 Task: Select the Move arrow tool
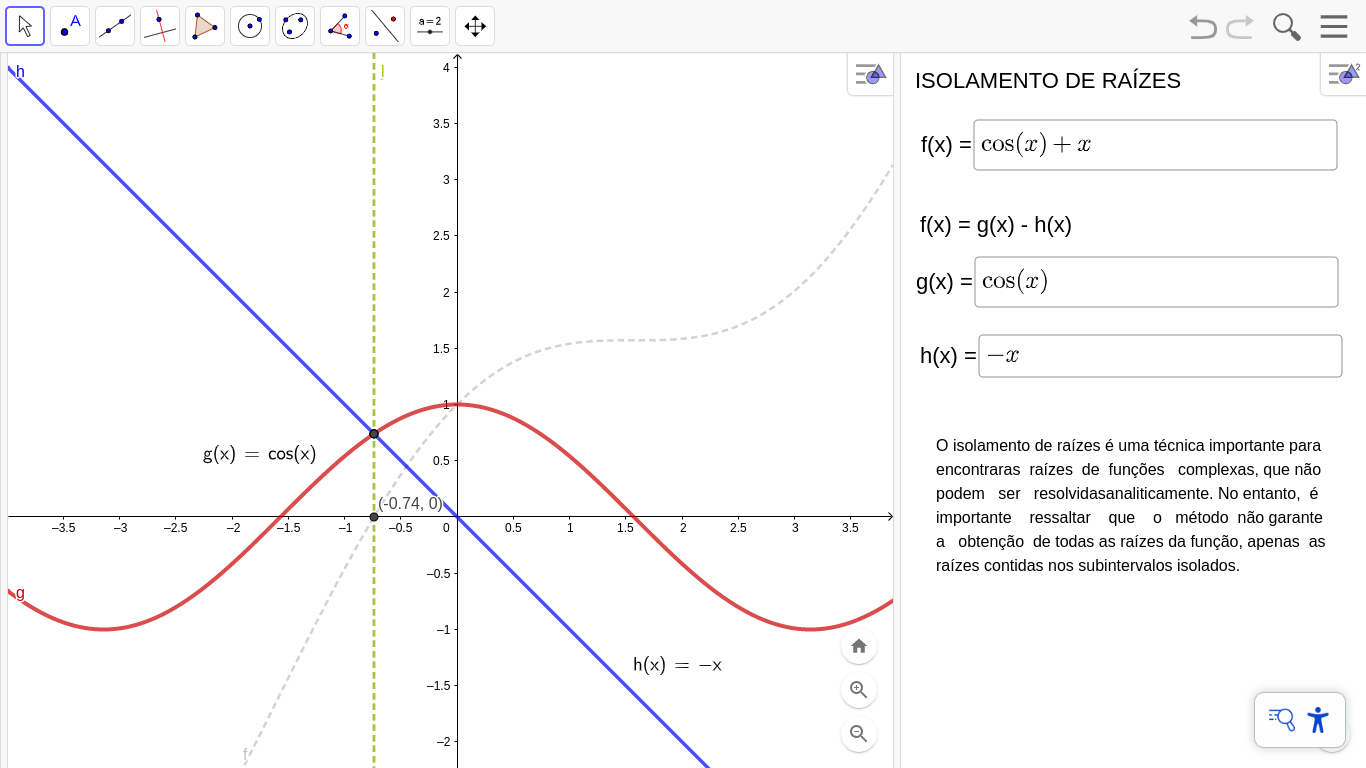25,26
